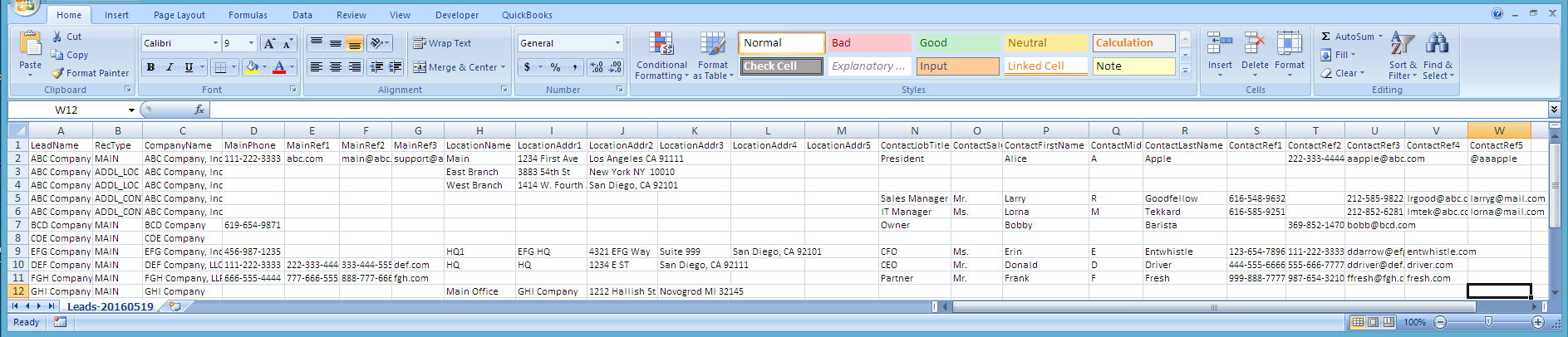
Task: Click the Percent Style icon
Action: tap(555, 67)
